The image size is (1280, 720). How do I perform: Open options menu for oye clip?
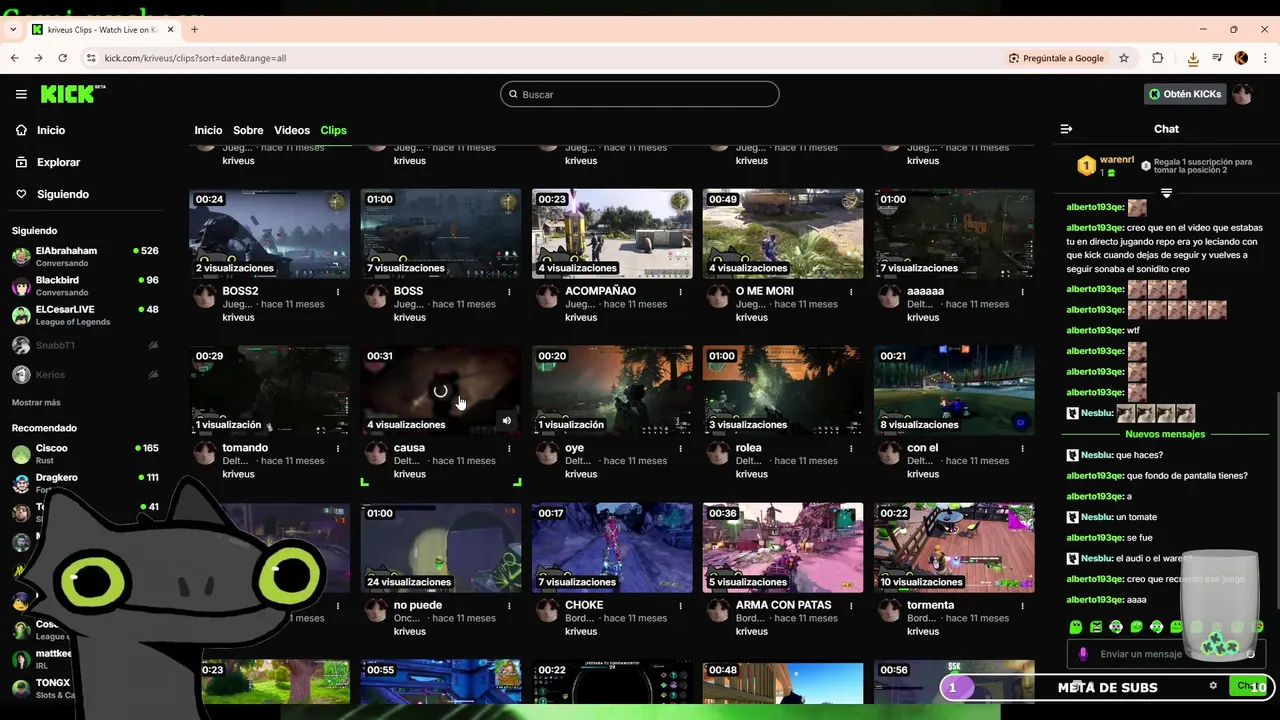click(680, 449)
